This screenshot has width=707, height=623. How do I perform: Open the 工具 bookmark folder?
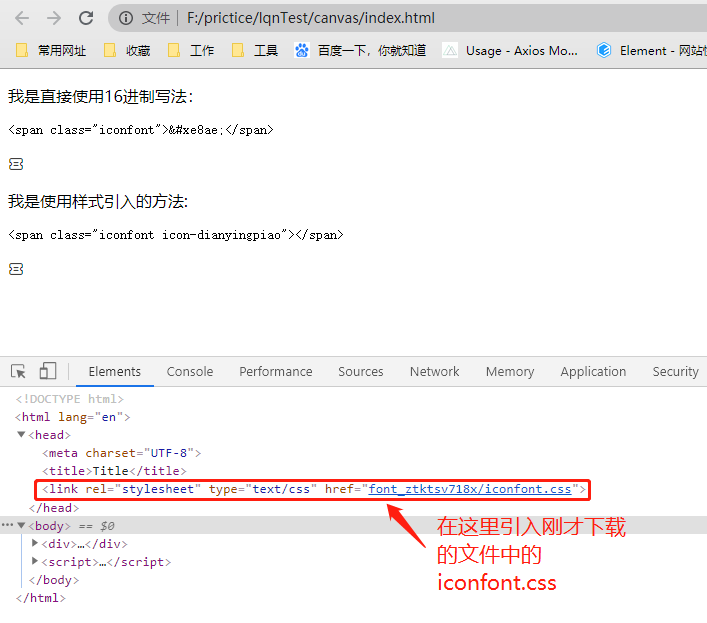(x=255, y=50)
